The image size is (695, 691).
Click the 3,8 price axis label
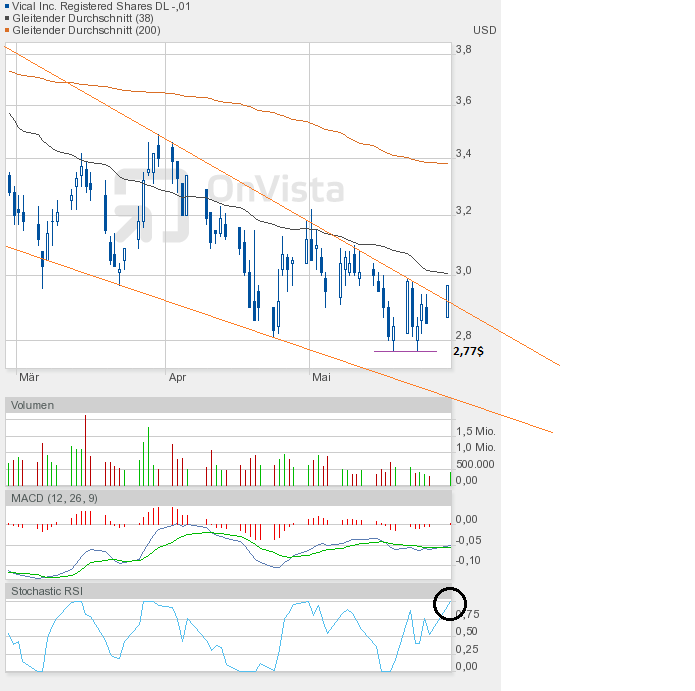point(463,49)
